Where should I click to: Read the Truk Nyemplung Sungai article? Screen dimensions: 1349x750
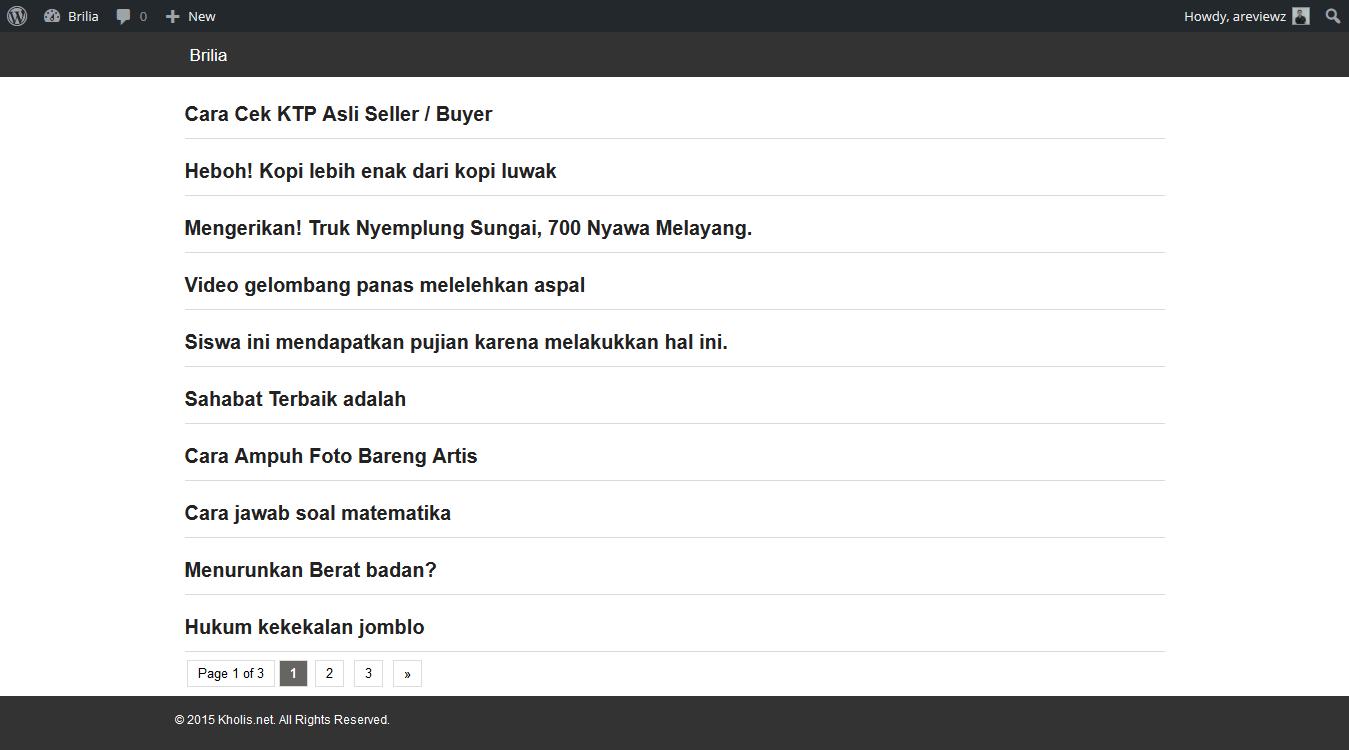pos(468,228)
